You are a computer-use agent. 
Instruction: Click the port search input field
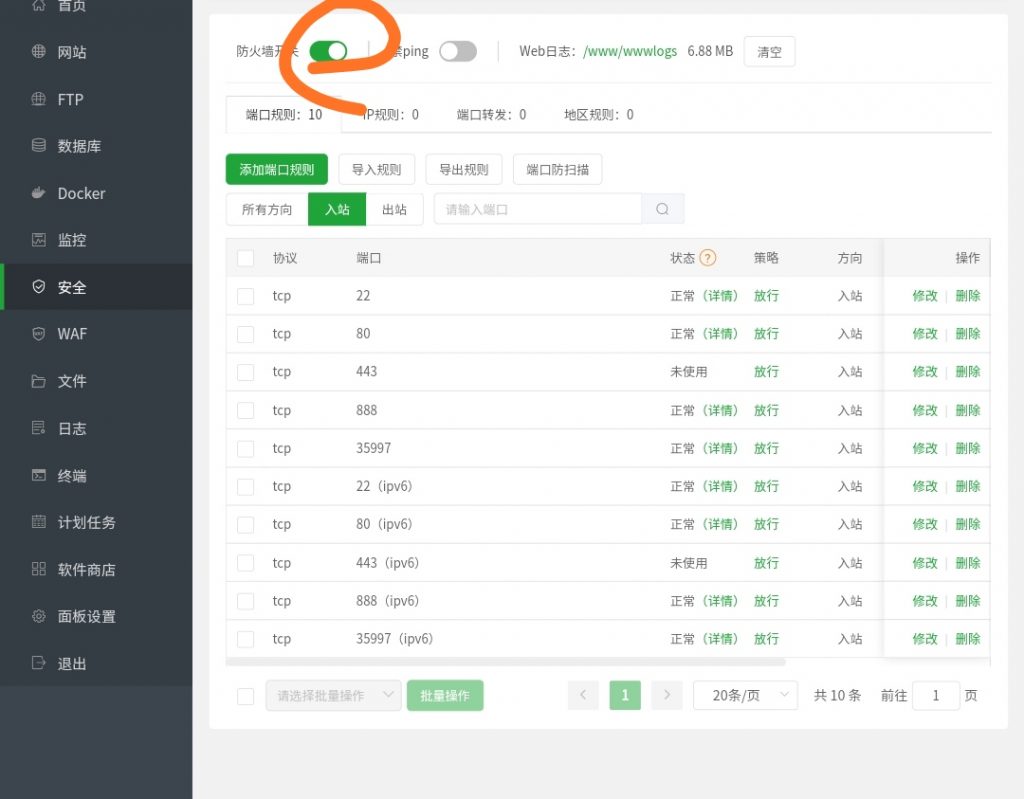coord(537,209)
